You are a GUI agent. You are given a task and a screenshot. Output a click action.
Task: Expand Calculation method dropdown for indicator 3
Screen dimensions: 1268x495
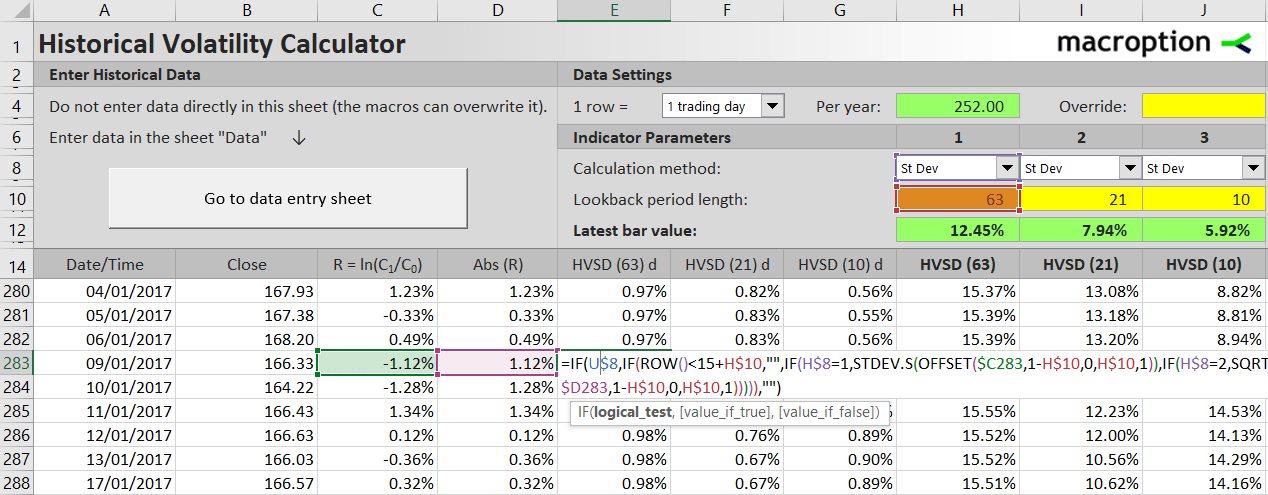(1253, 168)
